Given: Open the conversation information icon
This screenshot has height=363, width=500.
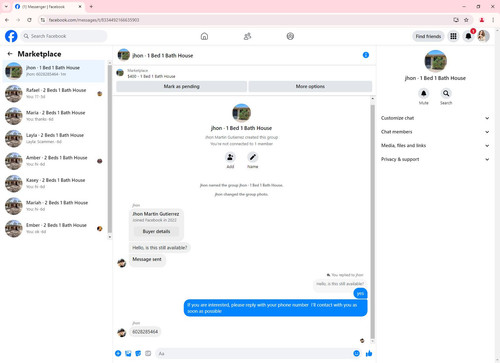Looking at the screenshot, I should coord(366,55).
